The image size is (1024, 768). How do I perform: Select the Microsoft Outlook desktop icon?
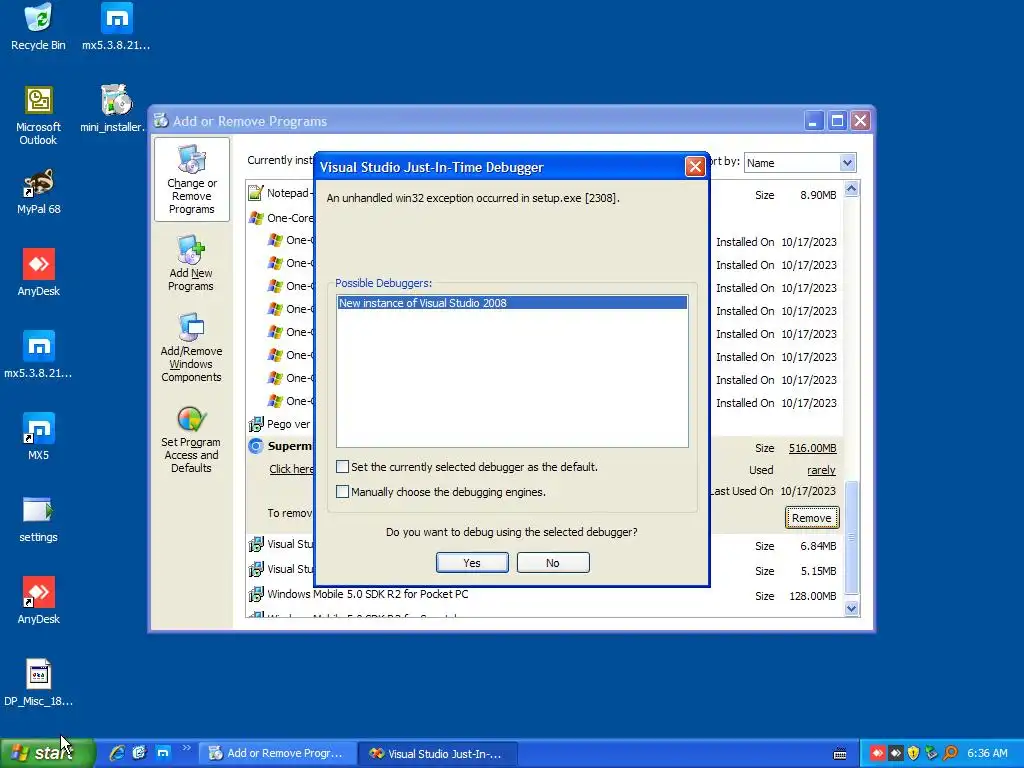pyautogui.click(x=38, y=115)
